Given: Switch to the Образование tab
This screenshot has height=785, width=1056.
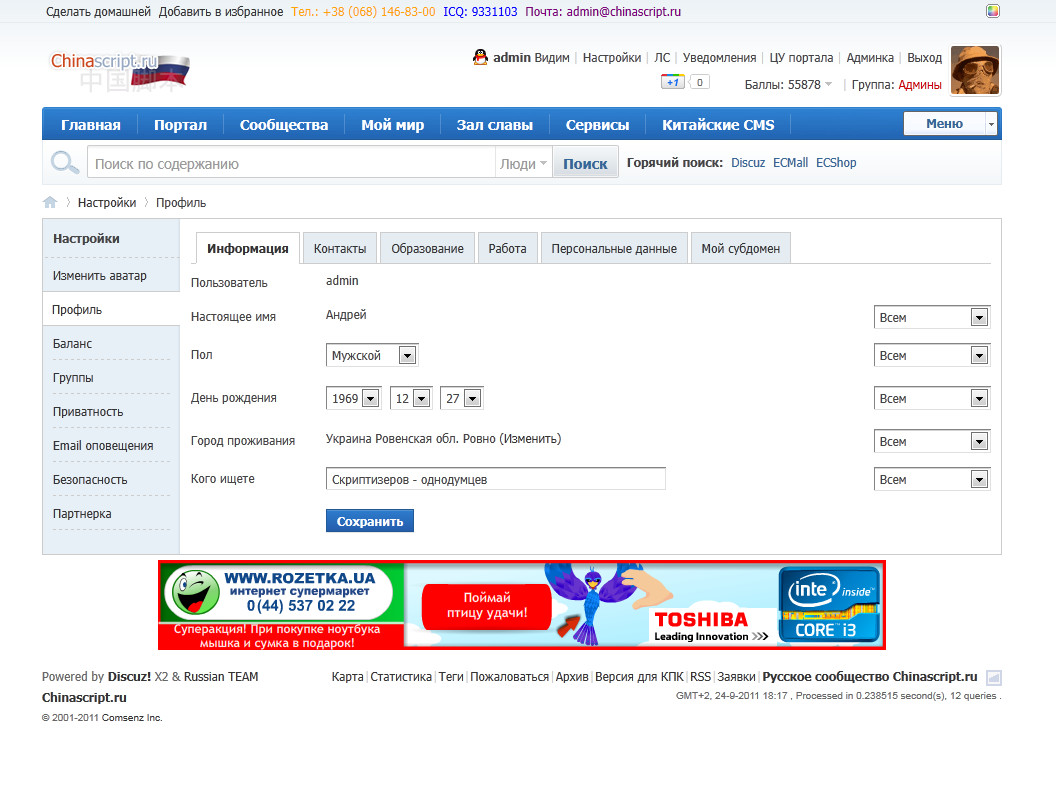Looking at the screenshot, I should [x=427, y=248].
